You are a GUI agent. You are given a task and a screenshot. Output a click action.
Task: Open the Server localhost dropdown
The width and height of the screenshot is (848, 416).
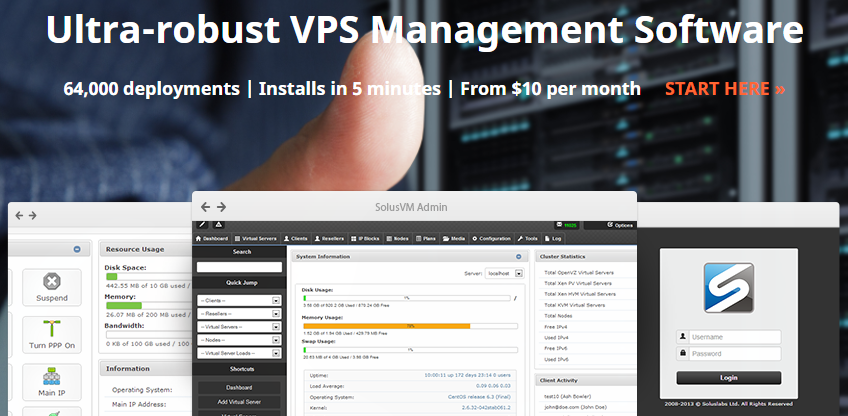point(504,274)
